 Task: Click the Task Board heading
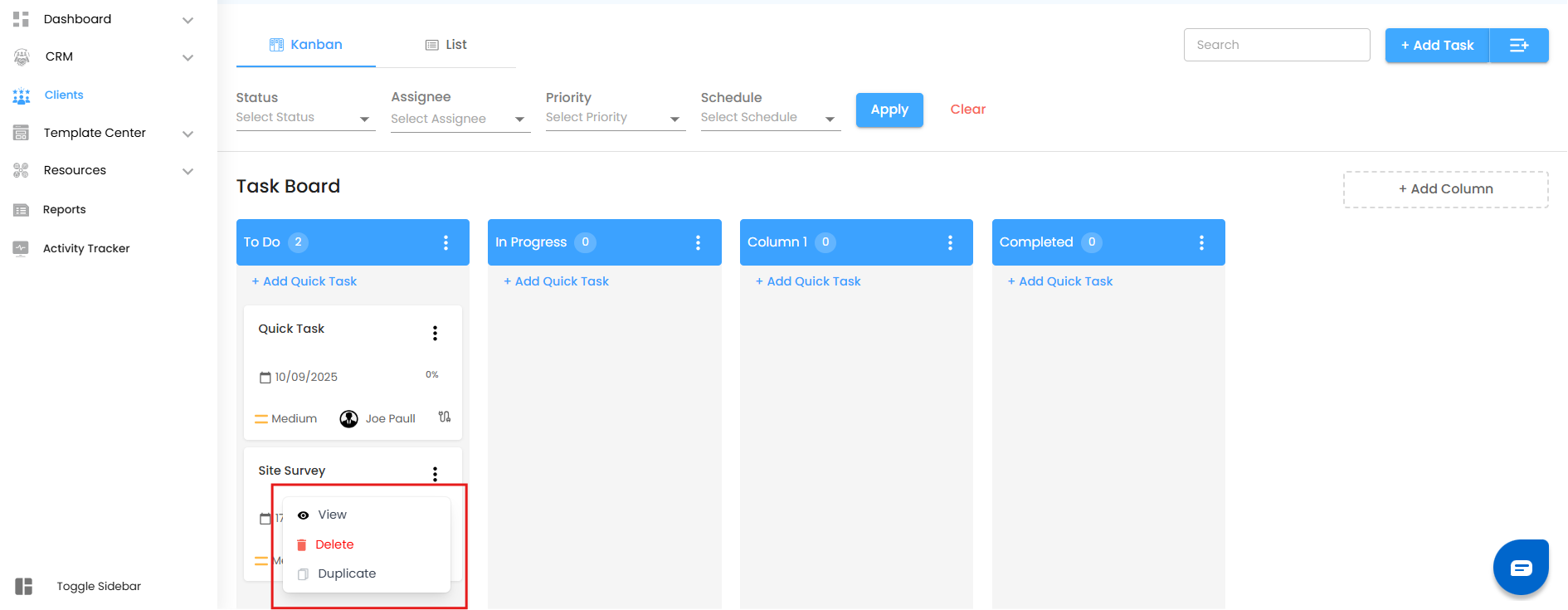[x=288, y=186]
